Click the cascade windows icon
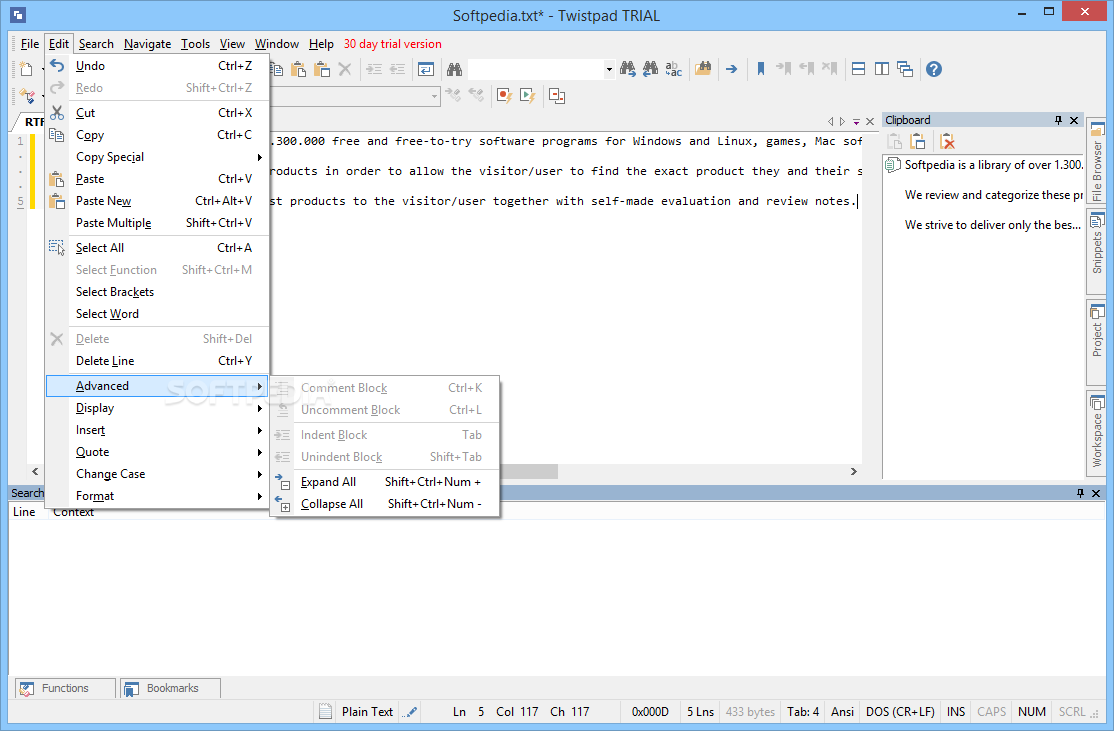The height and width of the screenshot is (731, 1114). 905,69
